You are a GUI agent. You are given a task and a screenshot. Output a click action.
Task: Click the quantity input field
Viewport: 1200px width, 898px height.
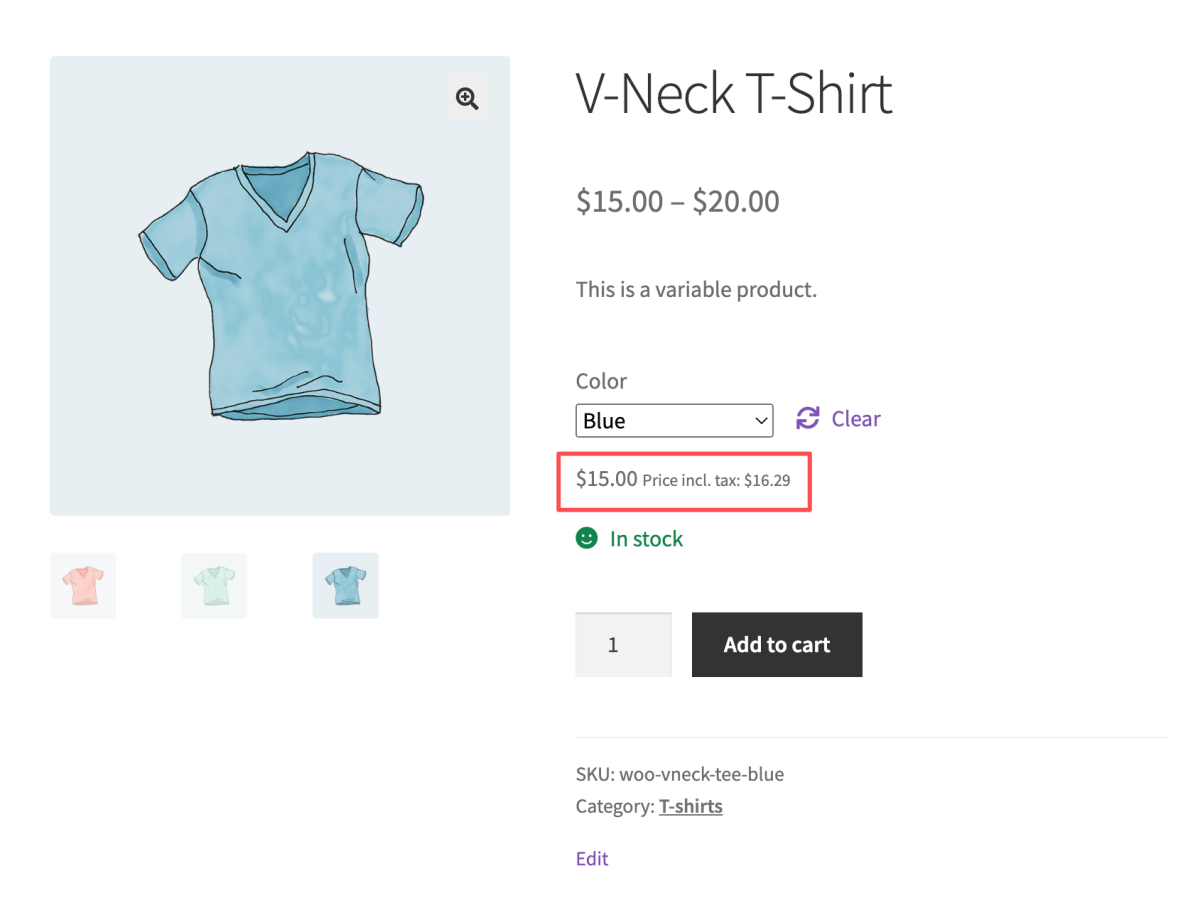point(623,644)
